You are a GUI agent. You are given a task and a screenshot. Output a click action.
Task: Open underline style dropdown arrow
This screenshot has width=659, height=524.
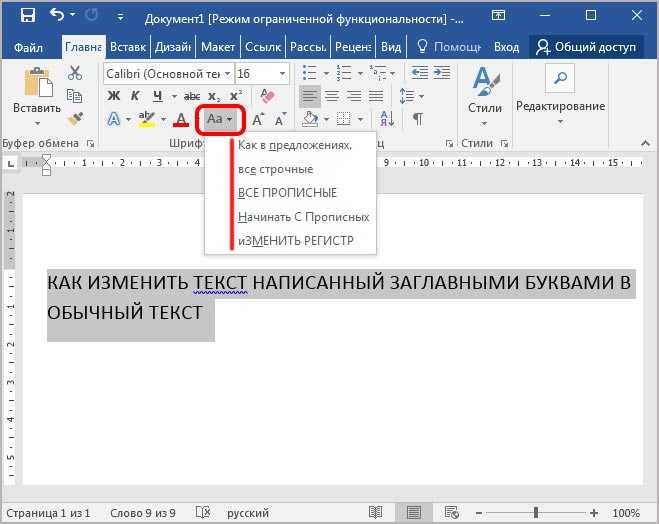tap(173, 97)
